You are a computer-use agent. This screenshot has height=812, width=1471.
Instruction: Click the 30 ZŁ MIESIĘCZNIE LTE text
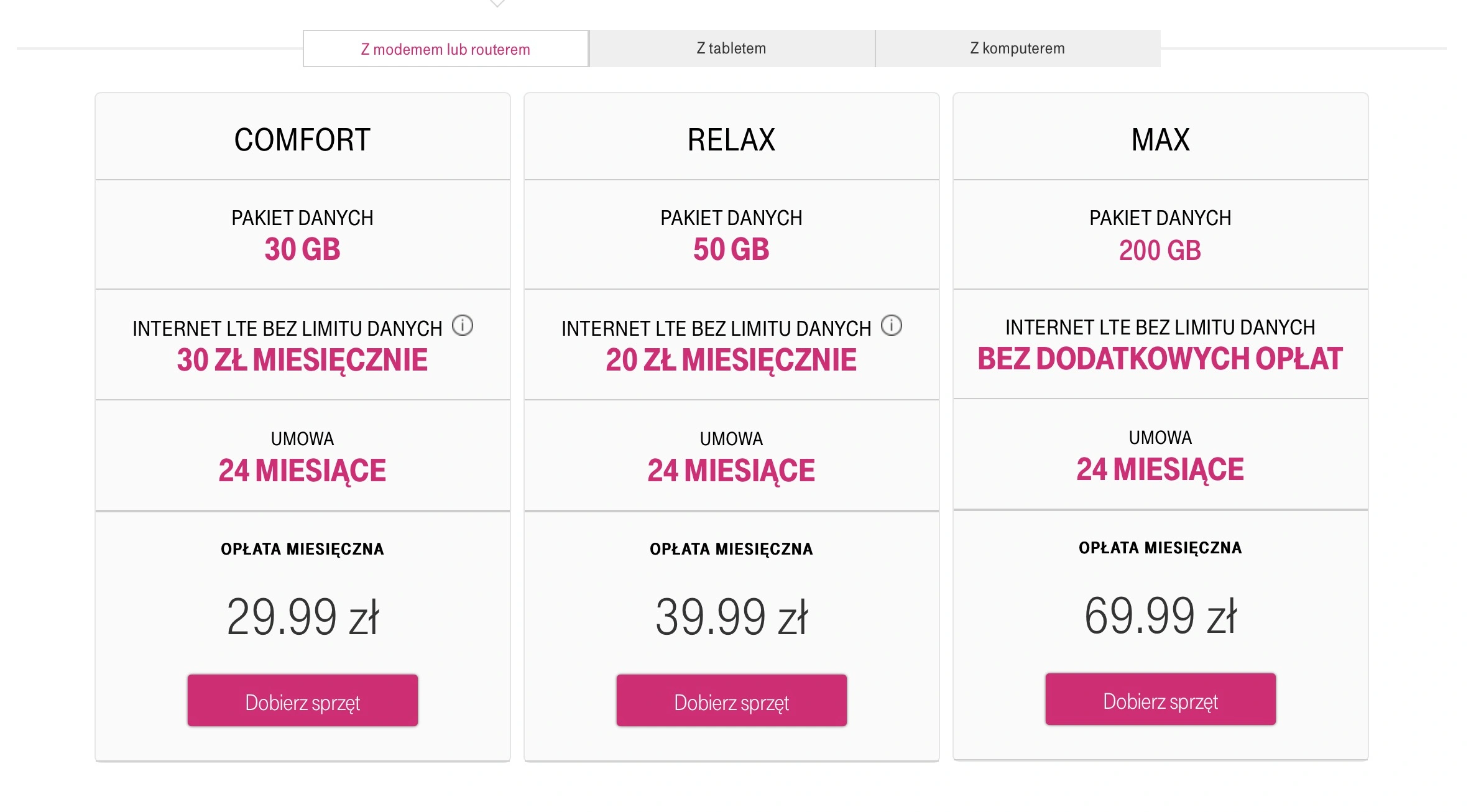(x=303, y=361)
